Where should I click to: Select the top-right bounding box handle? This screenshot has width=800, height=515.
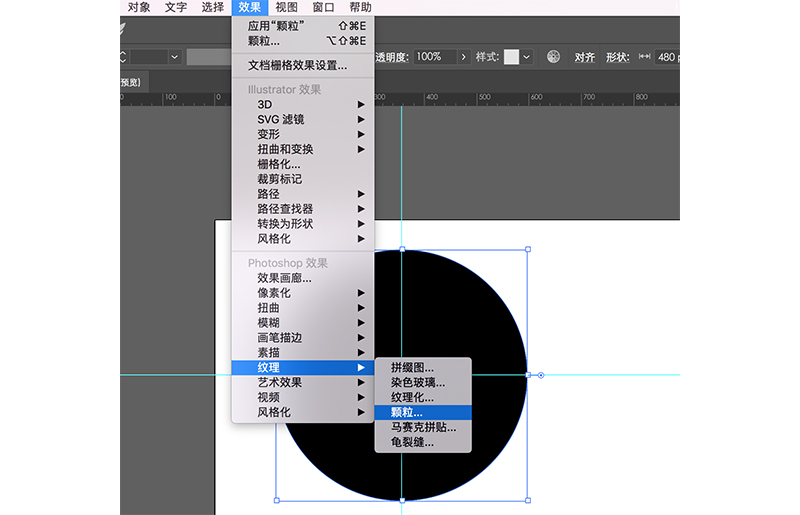click(528, 250)
